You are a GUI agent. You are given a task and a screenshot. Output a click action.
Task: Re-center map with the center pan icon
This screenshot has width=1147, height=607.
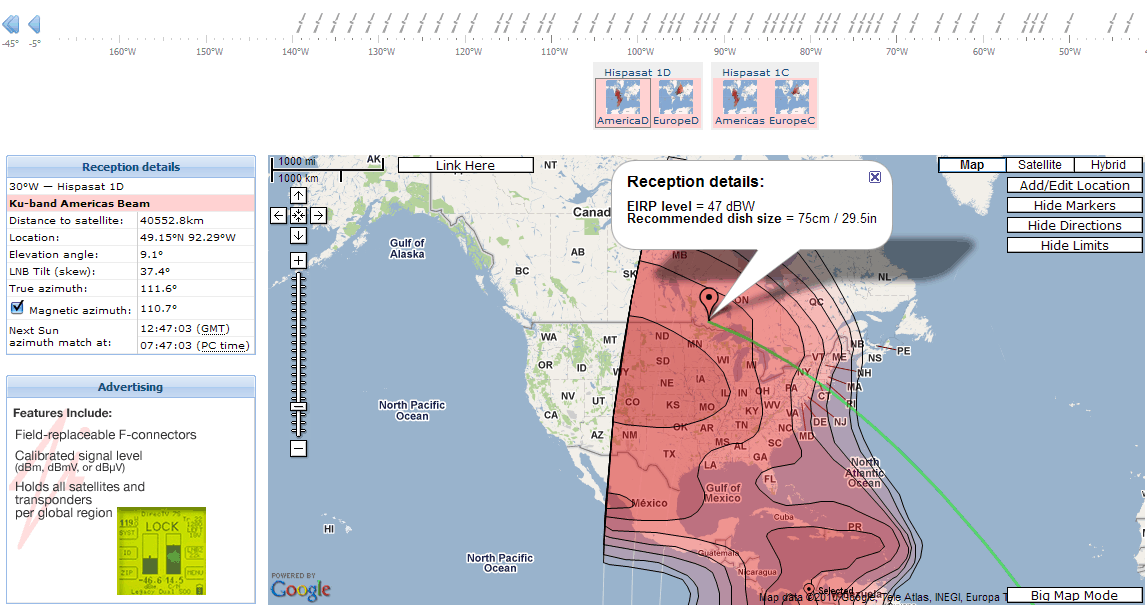tap(298, 215)
